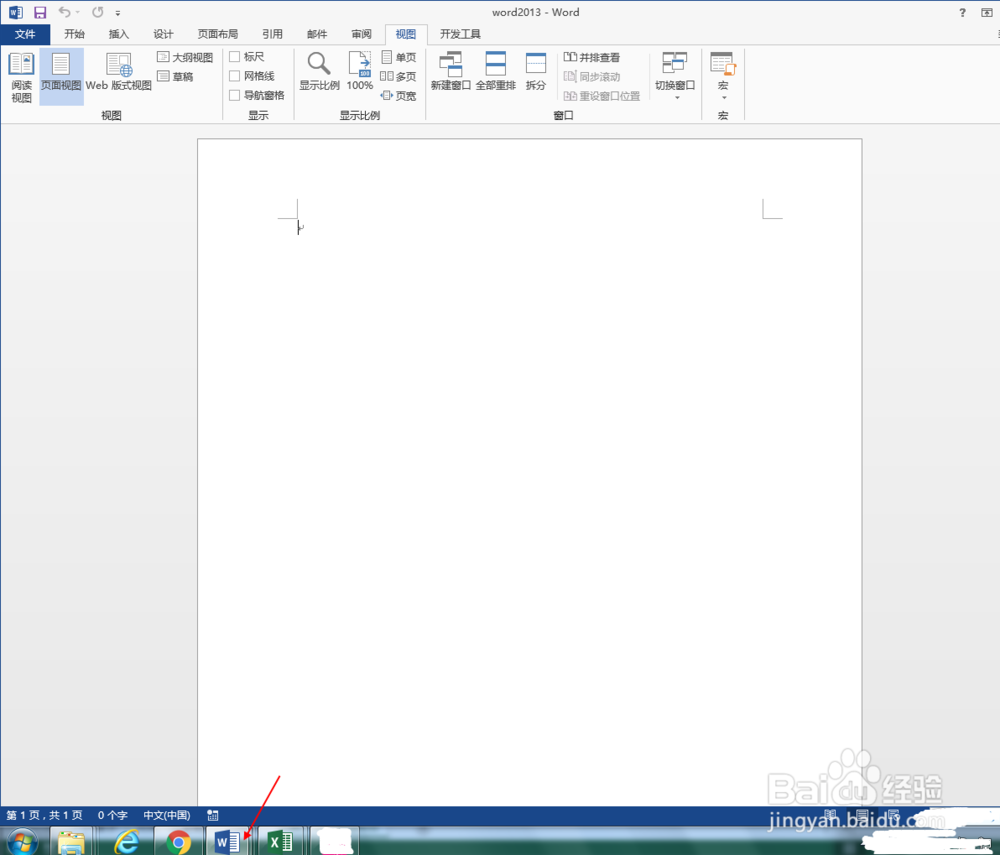The width and height of the screenshot is (1000, 855).
Task: Switch to Read Mode (阅读视图)
Action: tap(21, 77)
